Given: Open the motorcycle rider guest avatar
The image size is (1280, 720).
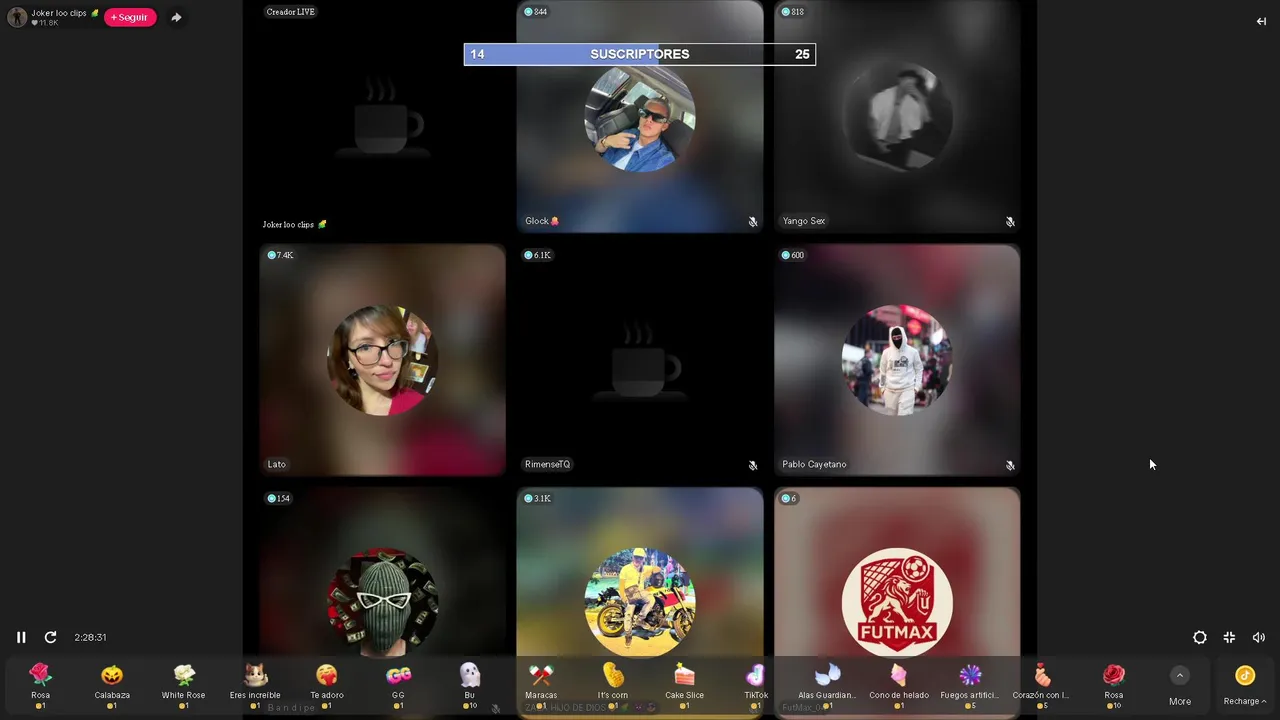Looking at the screenshot, I should coord(640,603).
